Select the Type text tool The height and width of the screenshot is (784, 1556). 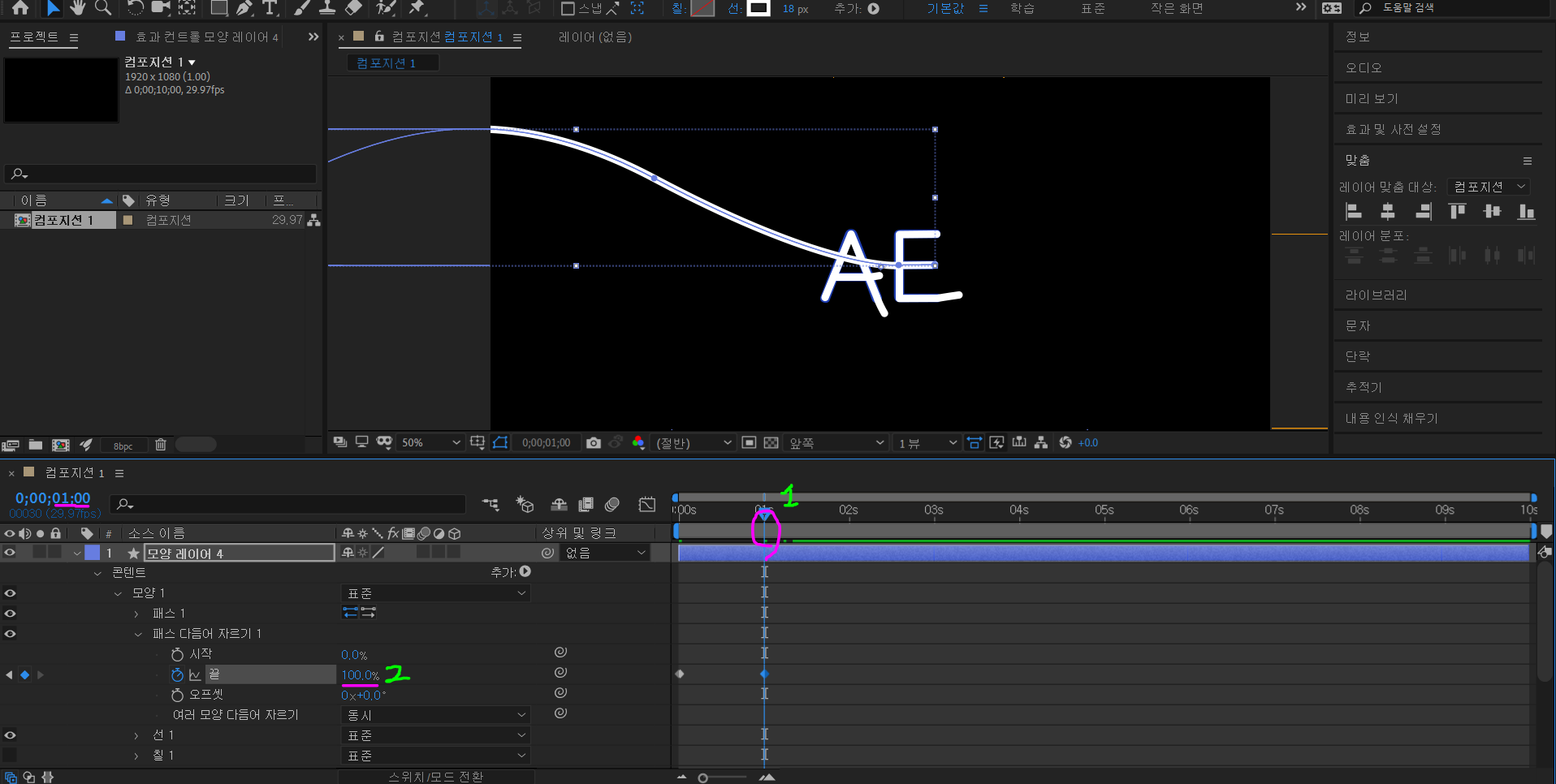(270, 8)
